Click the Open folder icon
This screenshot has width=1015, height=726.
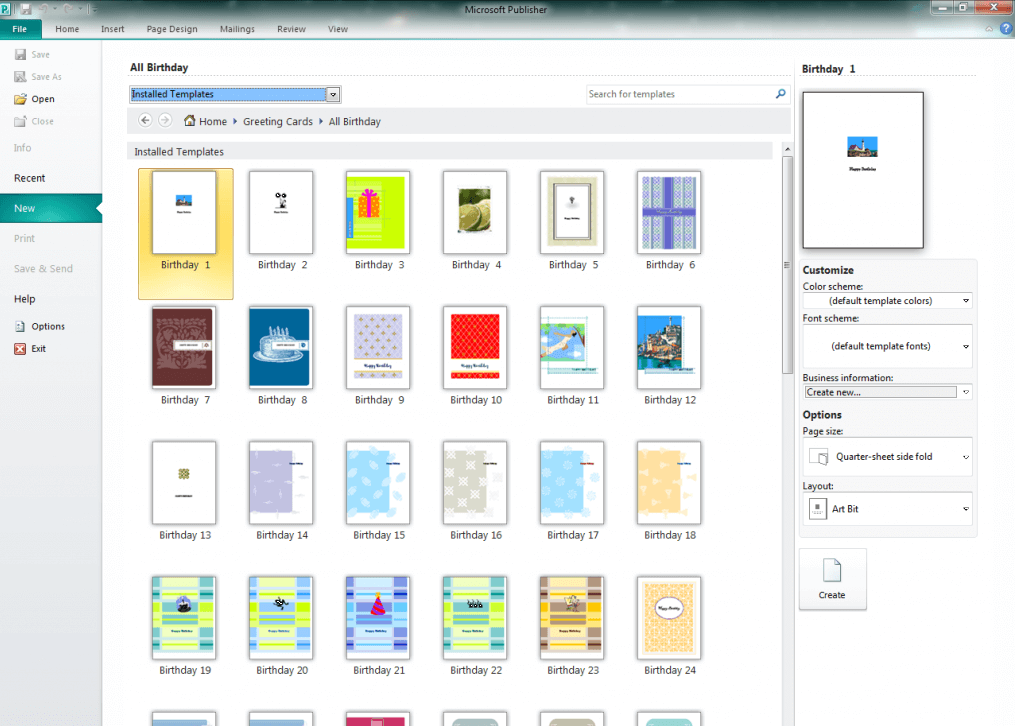(20, 99)
